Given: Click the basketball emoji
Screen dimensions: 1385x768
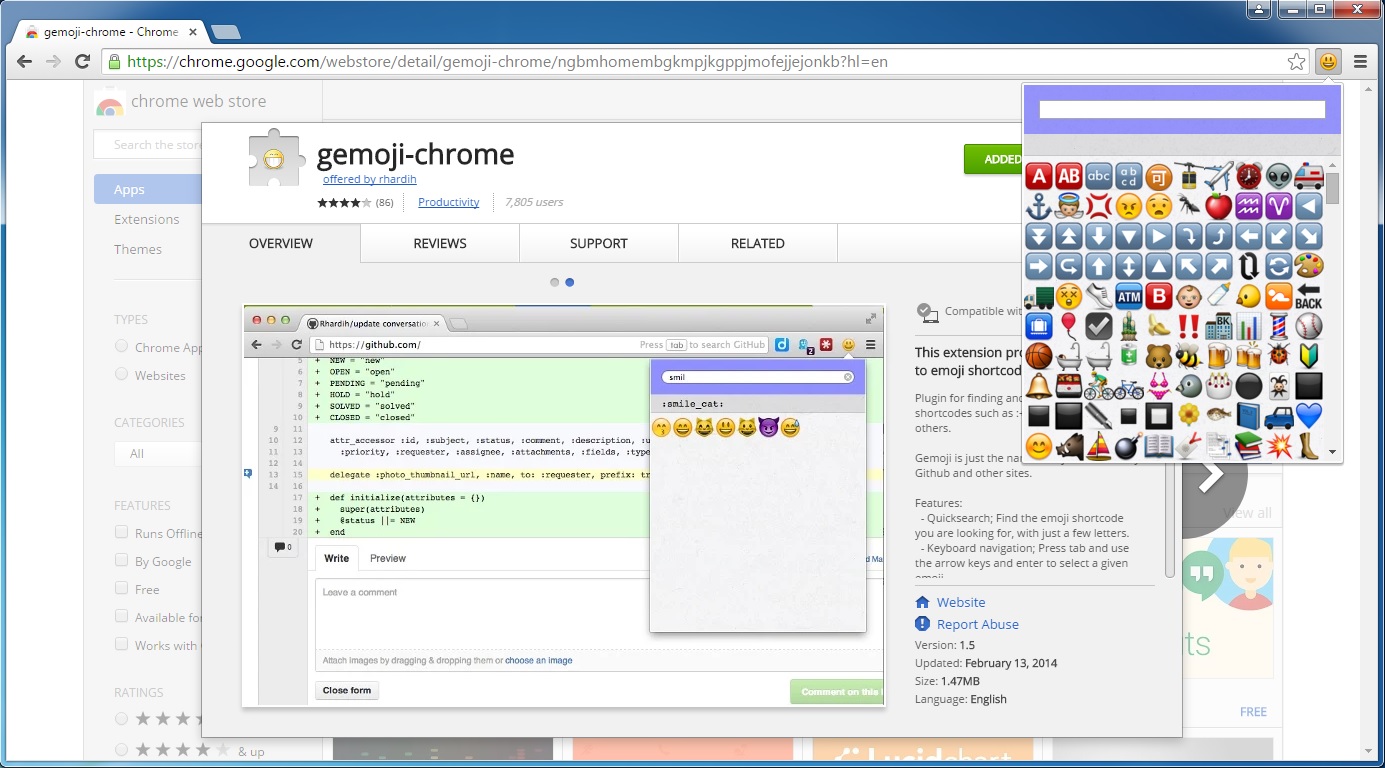Looking at the screenshot, I should coord(1039,356).
